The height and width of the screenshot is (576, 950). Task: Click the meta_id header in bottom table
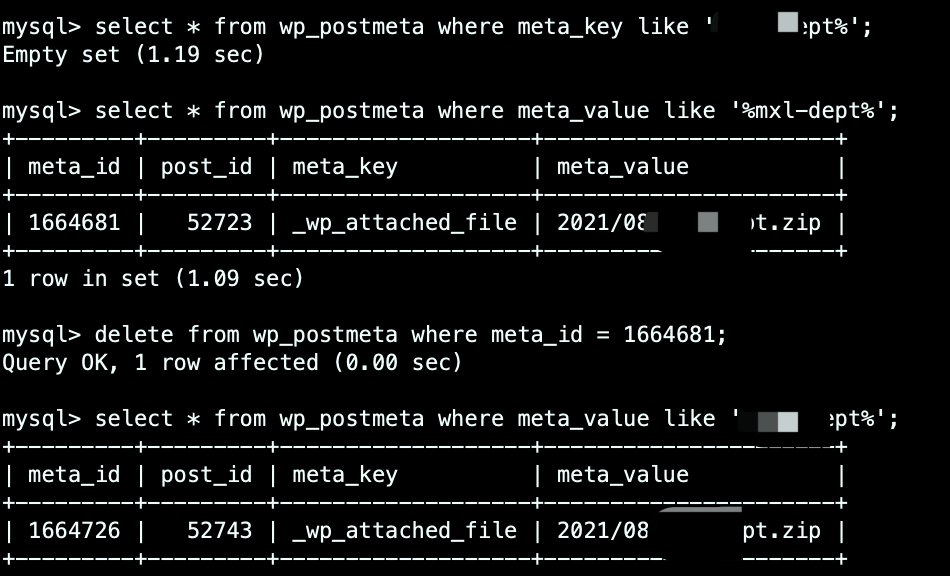point(74,474)
